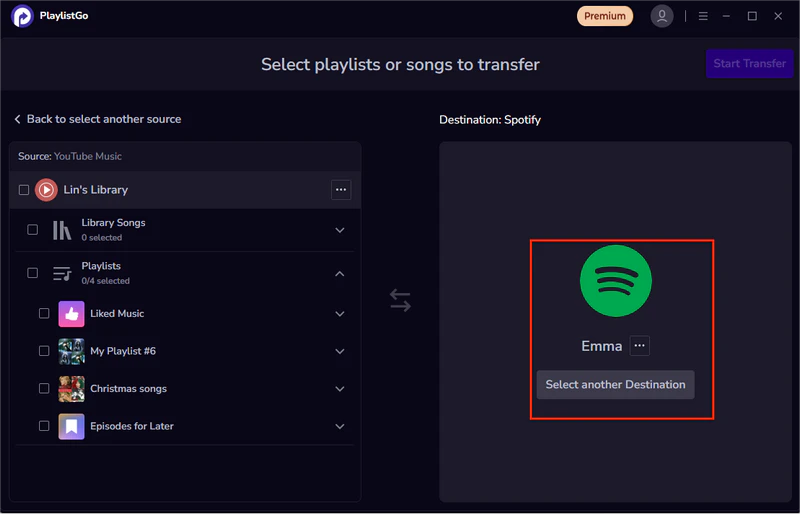Open the hamburger menu in title bar
Viewport: 800px width, 514px height.
click(x=703, y=16)
